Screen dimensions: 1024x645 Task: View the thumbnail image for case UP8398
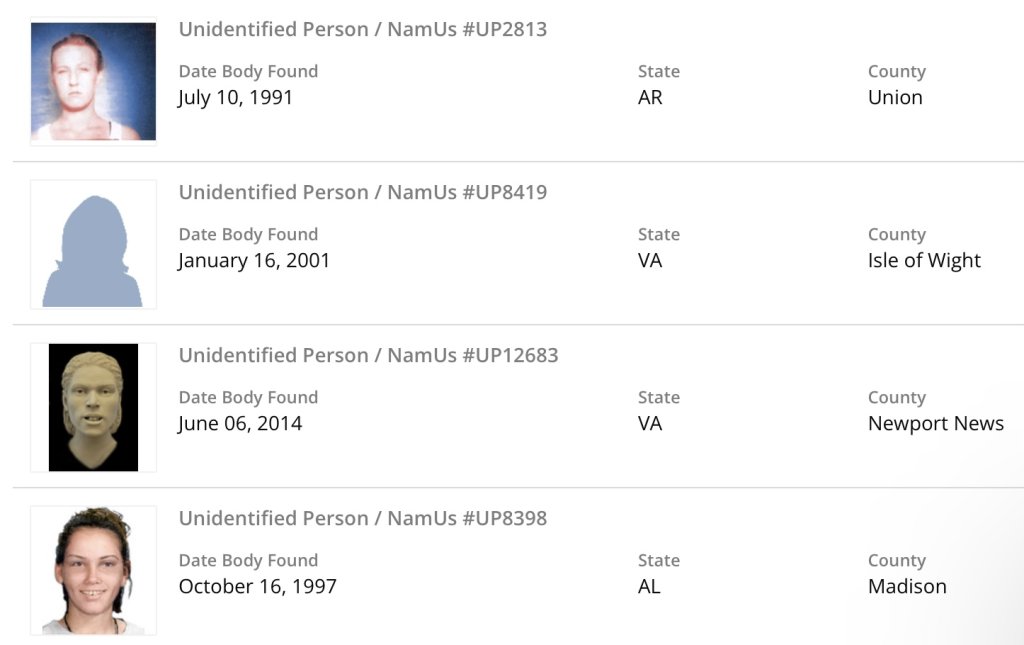point(93,570)
